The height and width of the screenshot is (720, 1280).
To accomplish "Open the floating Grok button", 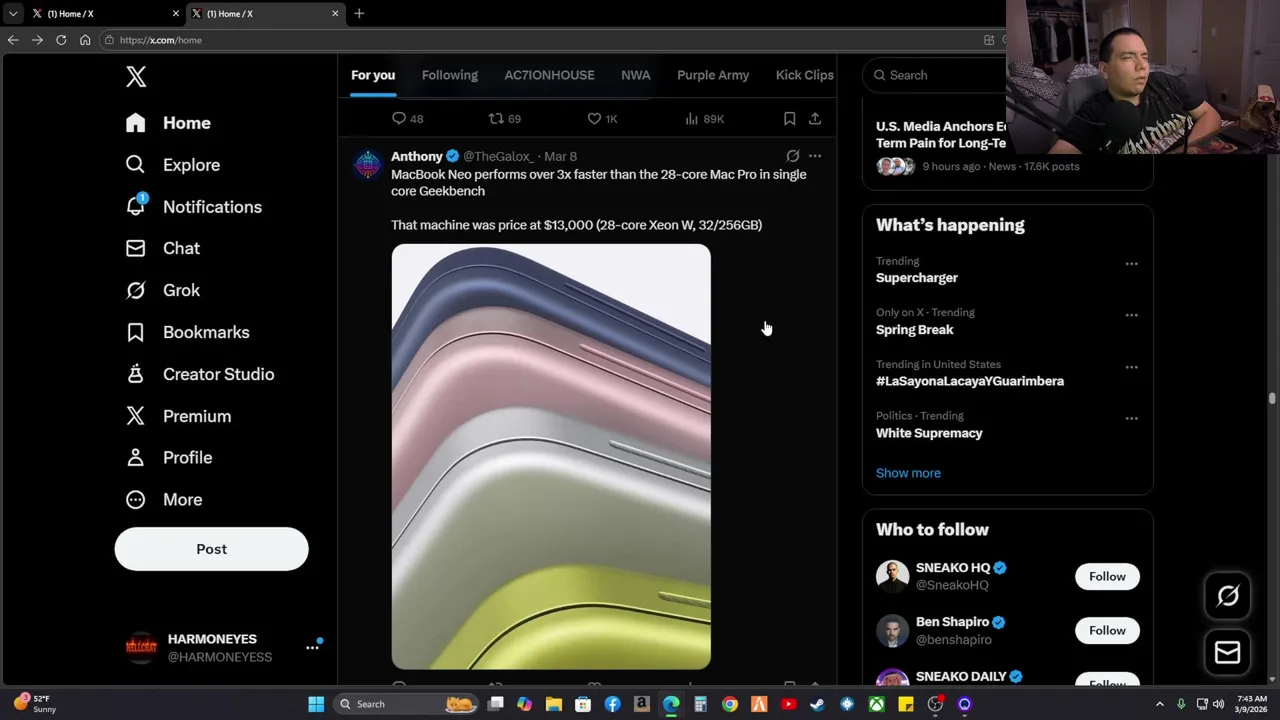I will coord(1228,596).
